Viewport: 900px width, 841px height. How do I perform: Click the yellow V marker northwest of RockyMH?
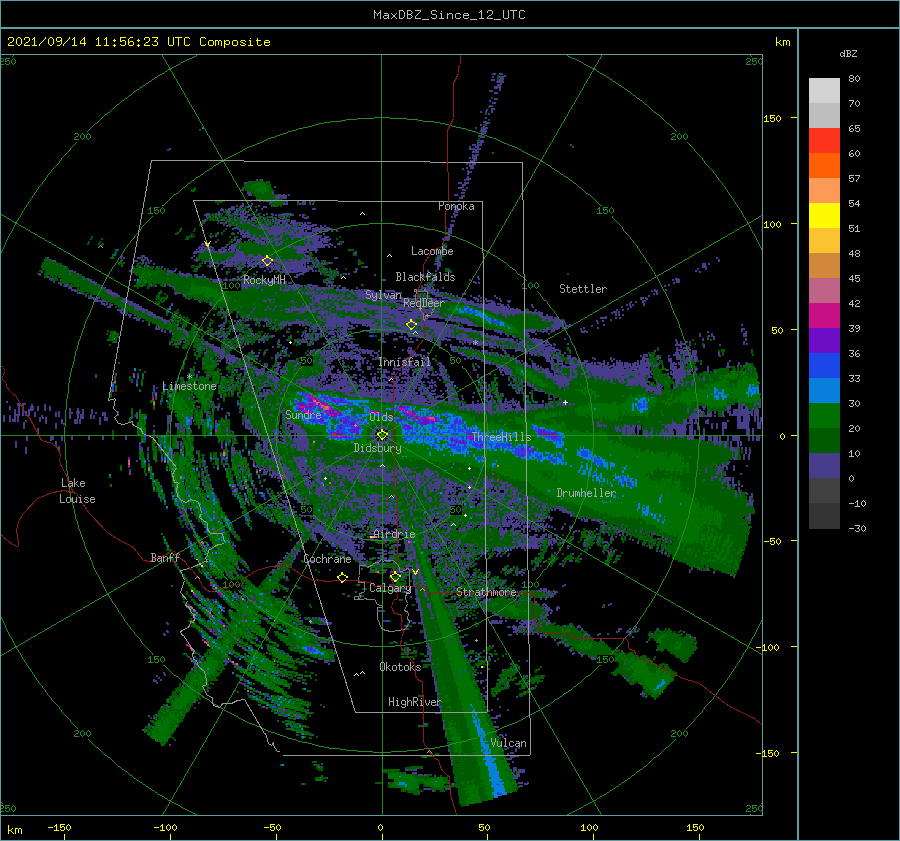[x=207, y=245]
